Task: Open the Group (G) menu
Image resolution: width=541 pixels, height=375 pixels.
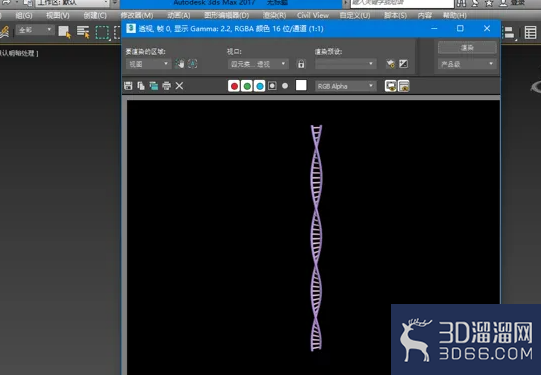Action: 24,16
